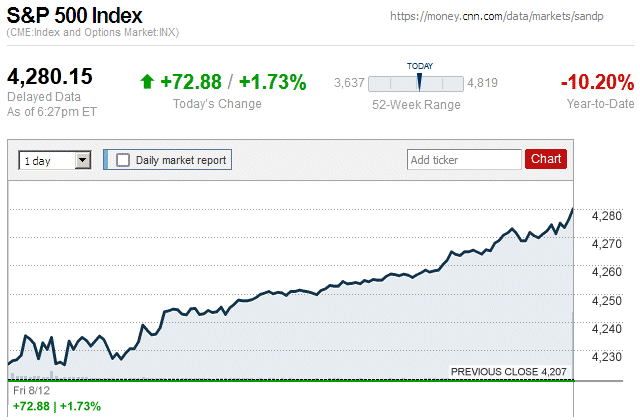Click the 4,250 y-axis gridline label
The height and width of the screenshot is (420, 640).
coord(607,301)
